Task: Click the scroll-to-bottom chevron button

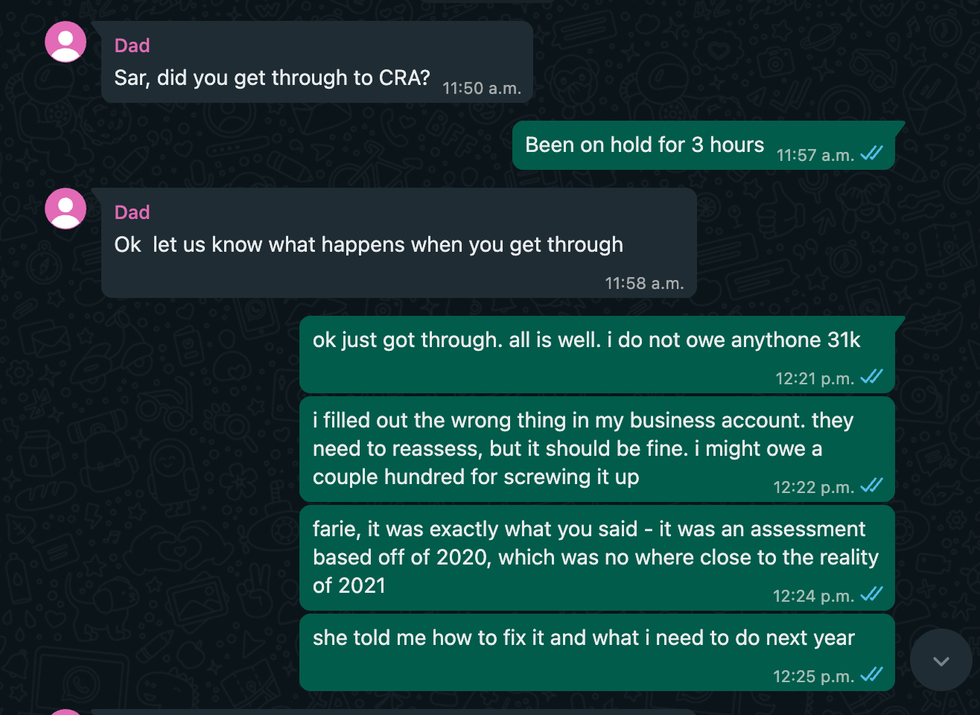Action: (941, 661)
